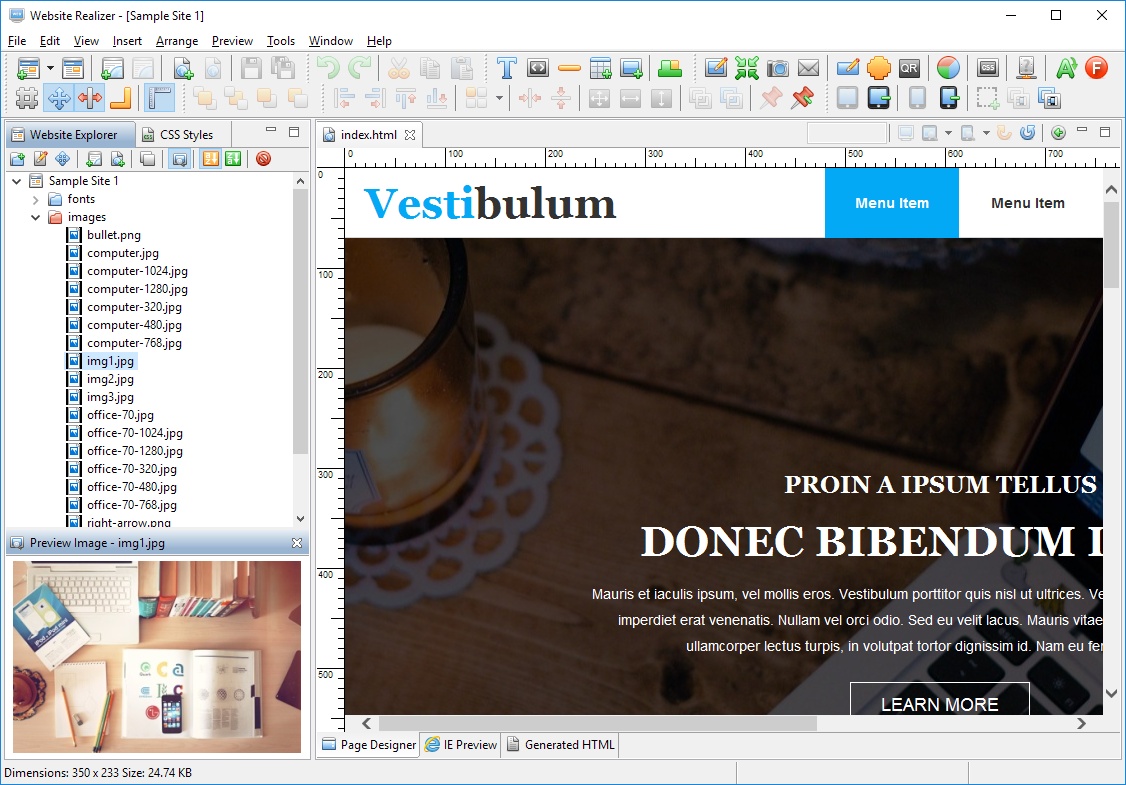Select img2.jpg in the images folder
This screenshot has height=785, width=1126.
click(110, 379)
